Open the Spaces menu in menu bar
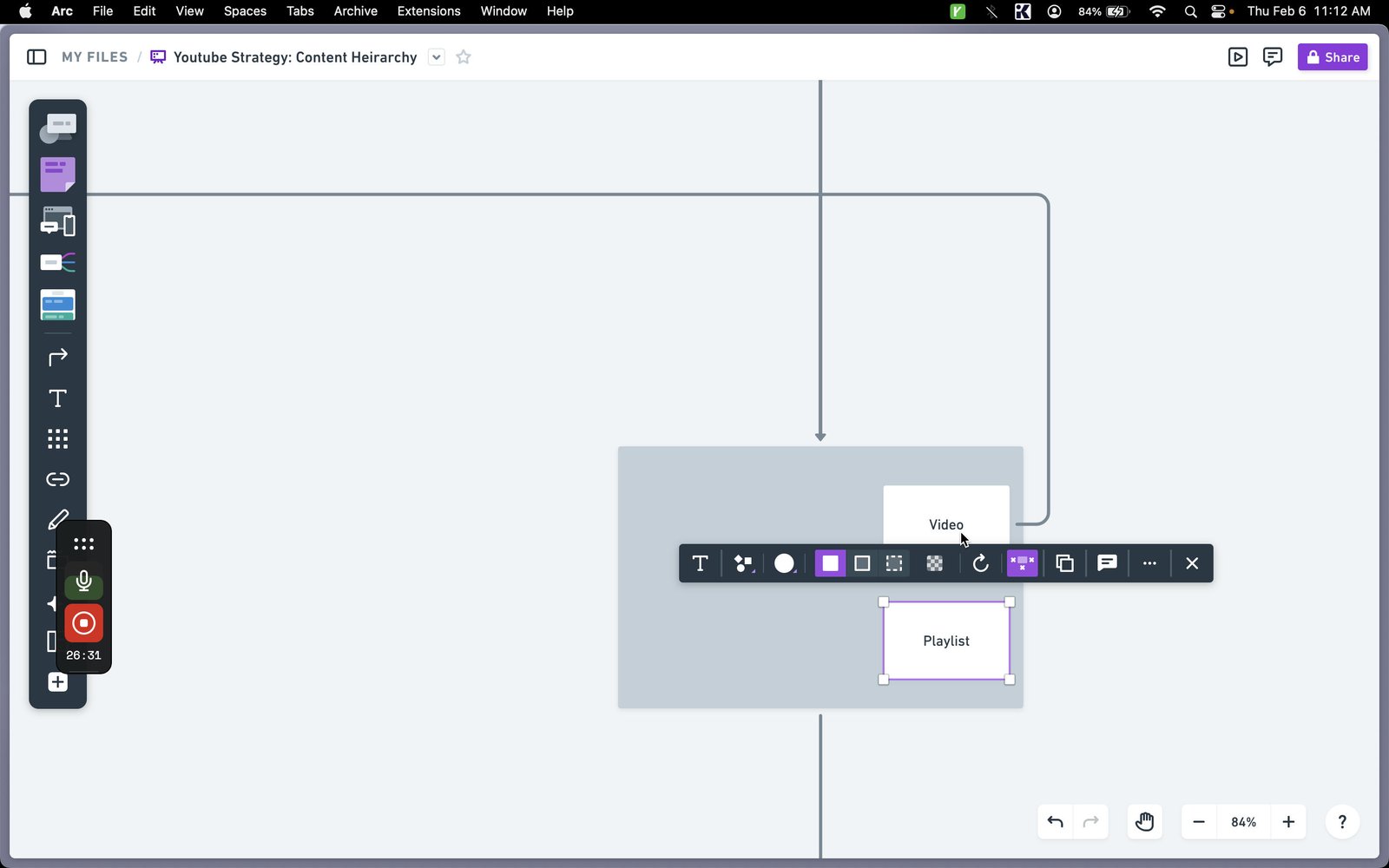 [245, 11]
